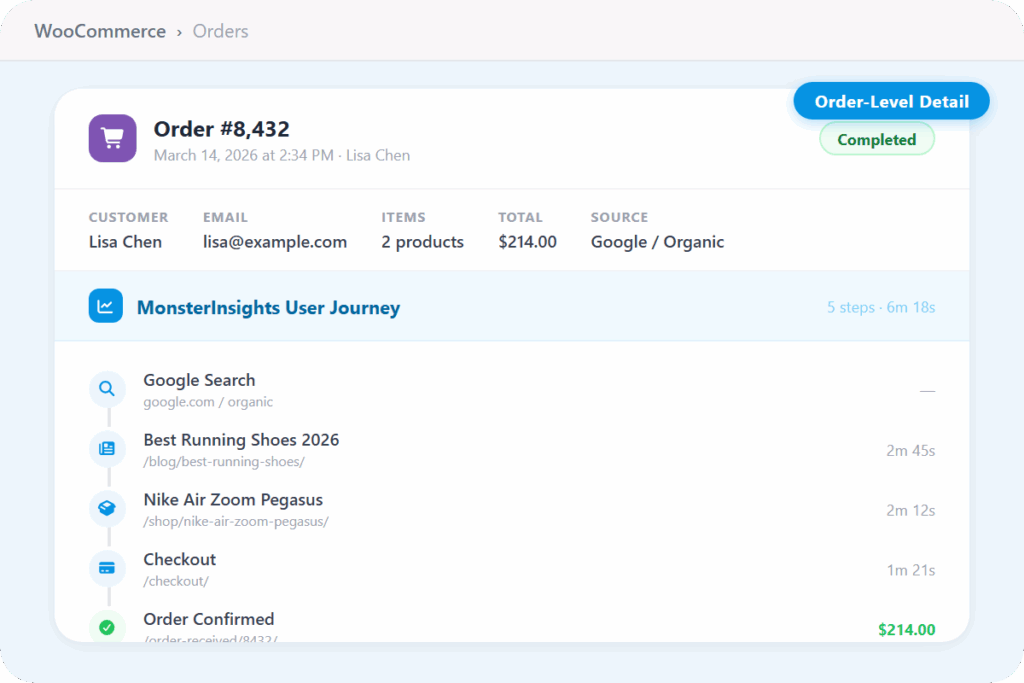The image size is (1024, 683).
Task: Select the Google Search magnifier step icon
Action: (x=107, y=389)
